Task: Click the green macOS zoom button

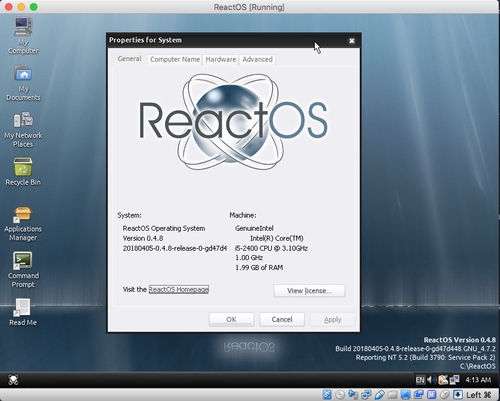Action: tap(34, 7)
